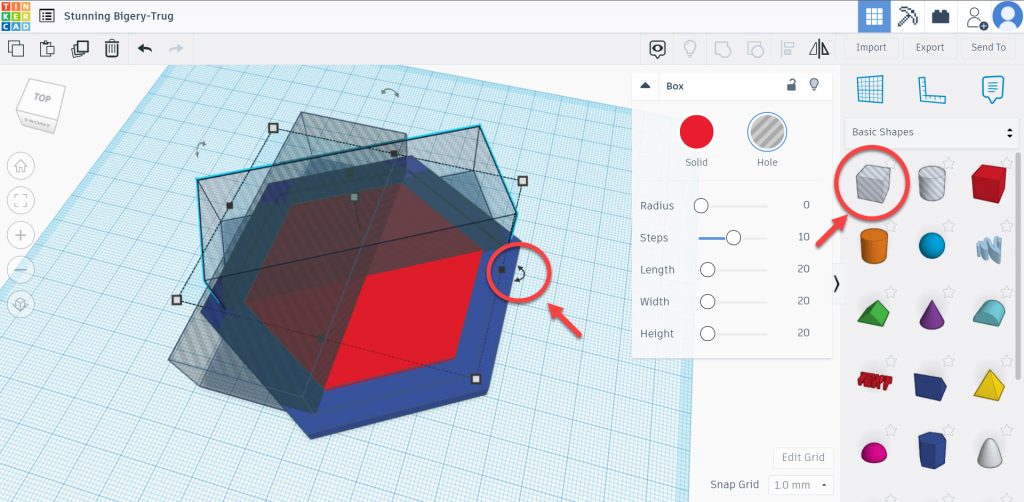Collapse the Box inspector panel
Screen dimensions: 1024x502
[x=646, y=86]
